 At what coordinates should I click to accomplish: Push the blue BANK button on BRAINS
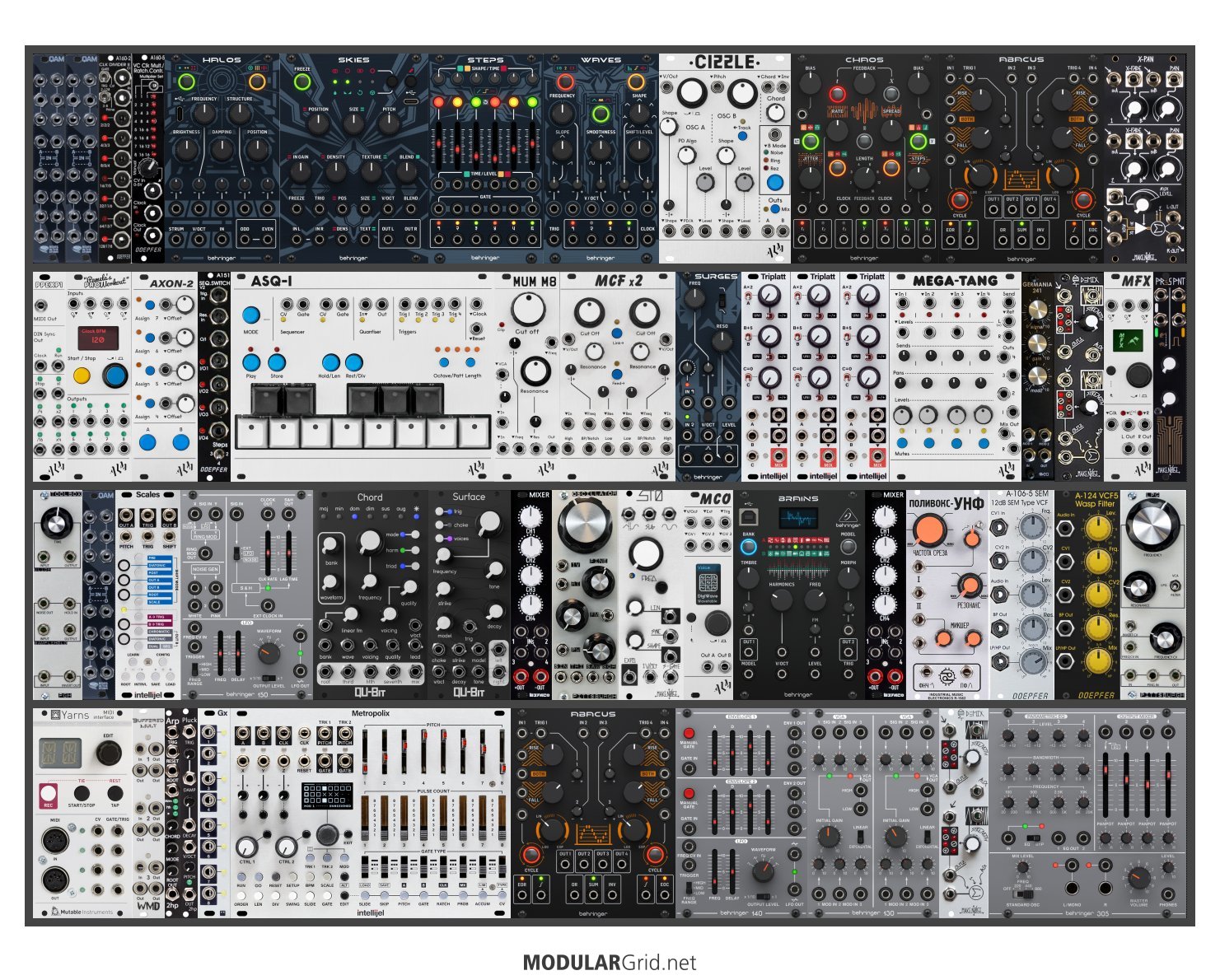click(748, 546)
